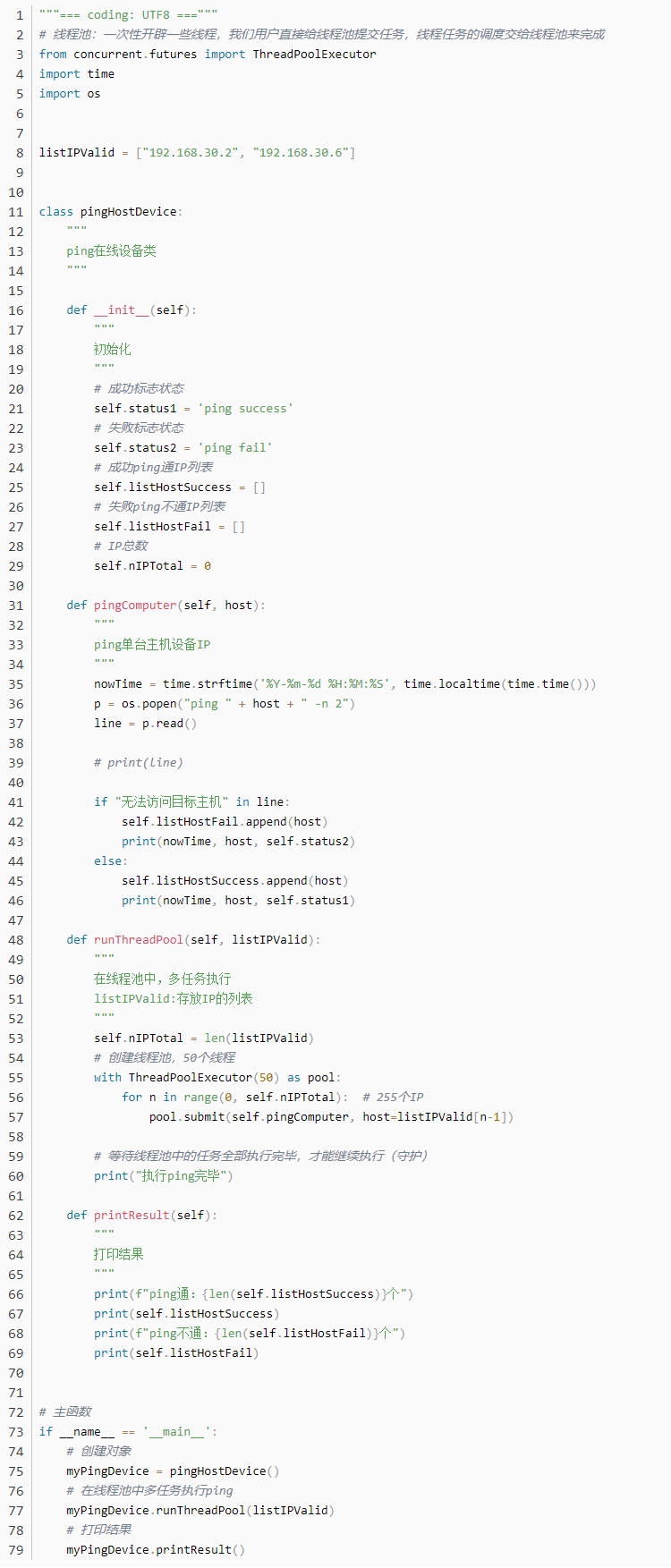671x1568 pixels.
Task: Click 'self.listHostFail.append(host)' line
Action: pyautogui.click(x=225, y=822)
